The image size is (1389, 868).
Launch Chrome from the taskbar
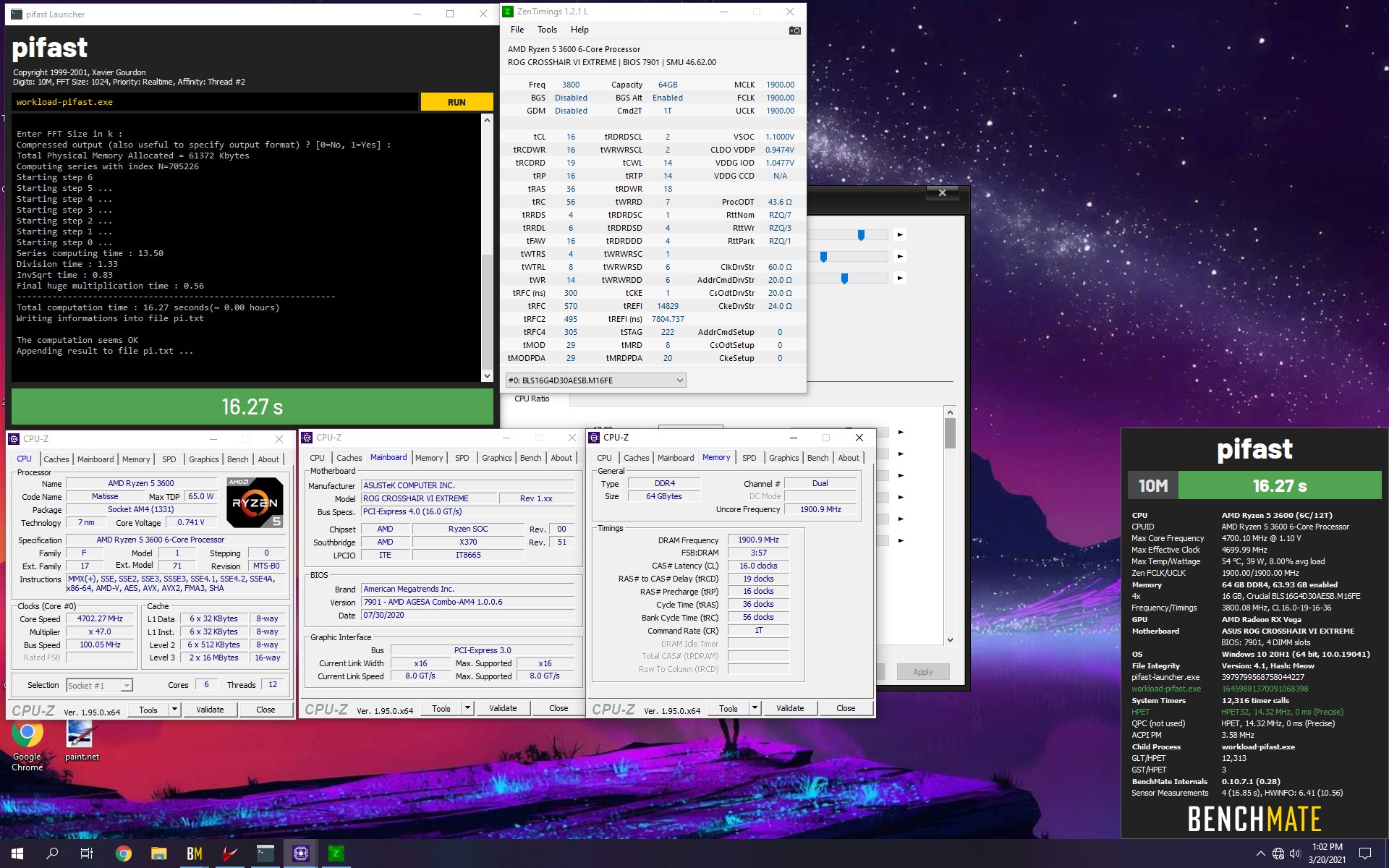(x=124, y=854)
